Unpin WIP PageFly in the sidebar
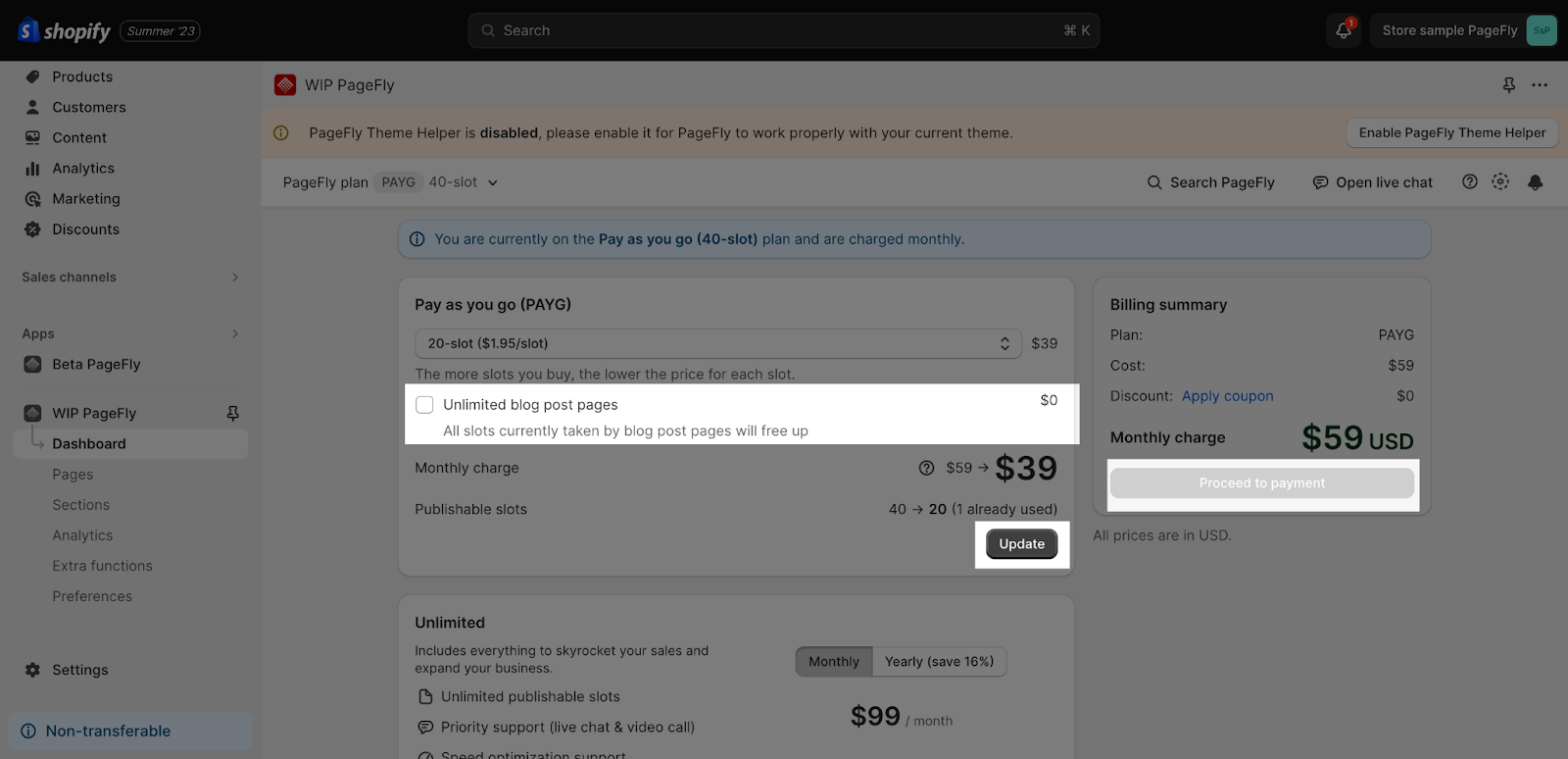 pos(232,413)
